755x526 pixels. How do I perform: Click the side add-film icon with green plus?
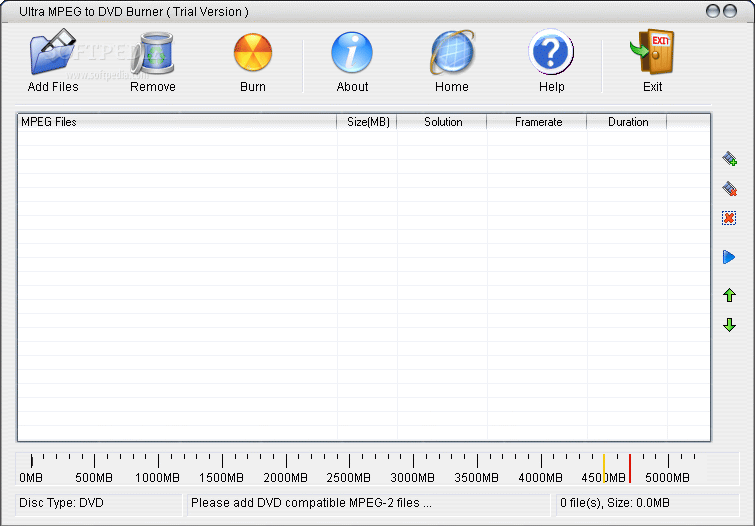pos(729,158)
